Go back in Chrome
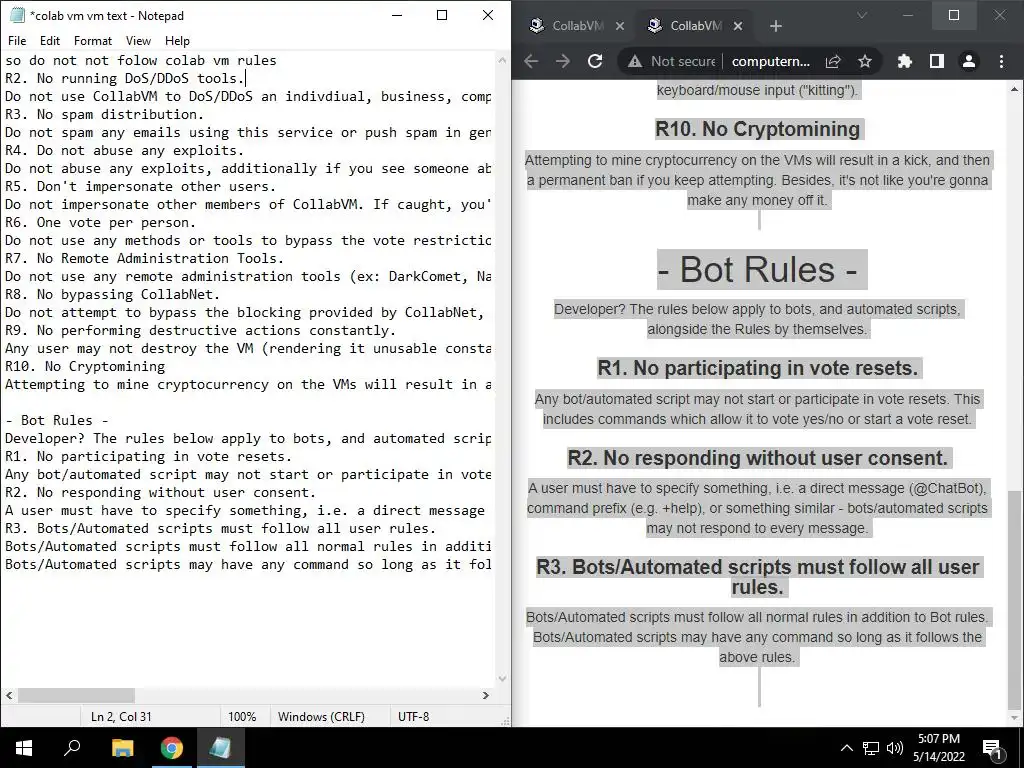The width and height of the screenshot is (1024, 768). click(x=532, y=61)
